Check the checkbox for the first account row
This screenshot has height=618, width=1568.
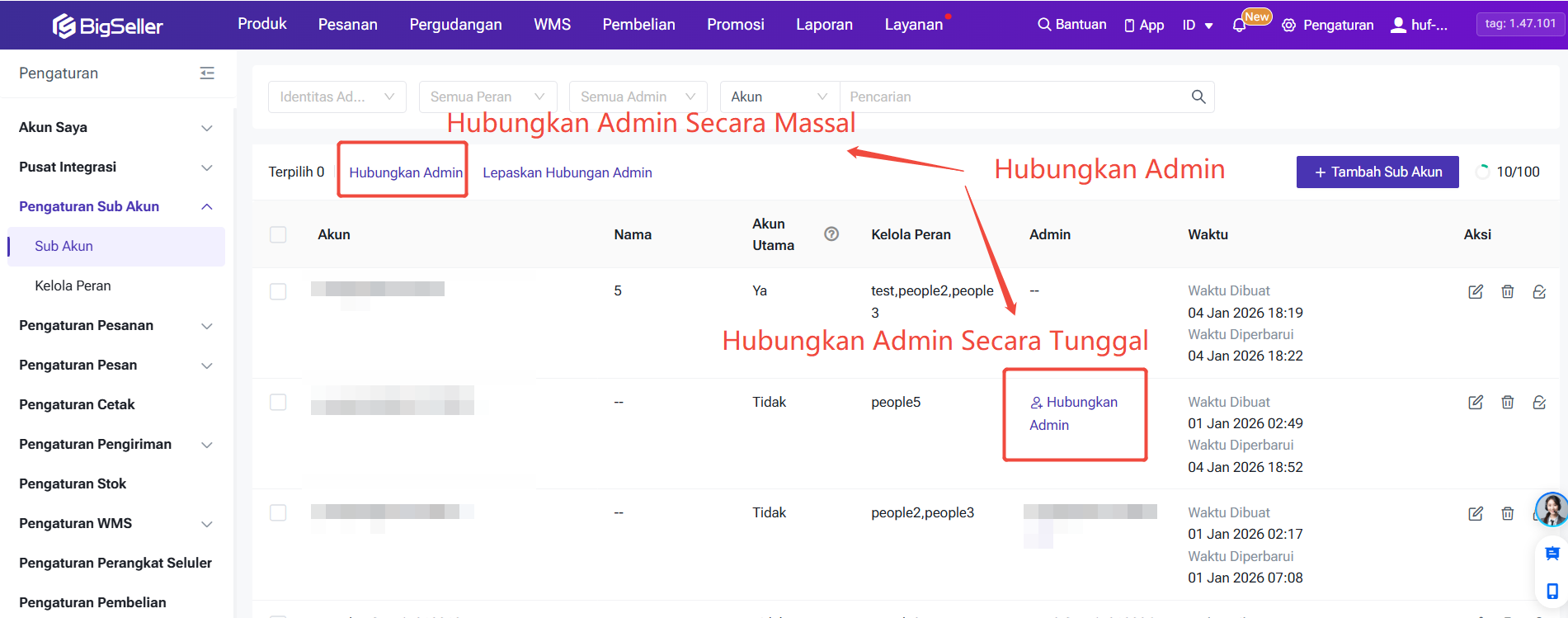coord(278,291)
